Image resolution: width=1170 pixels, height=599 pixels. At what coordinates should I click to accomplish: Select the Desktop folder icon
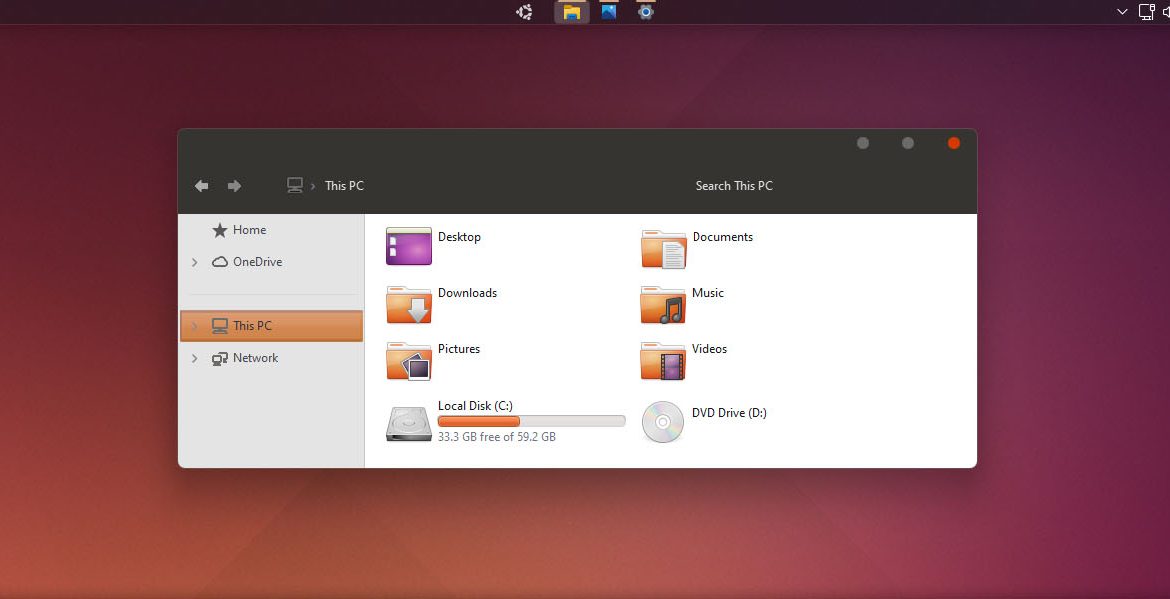[x=409, y=246]
